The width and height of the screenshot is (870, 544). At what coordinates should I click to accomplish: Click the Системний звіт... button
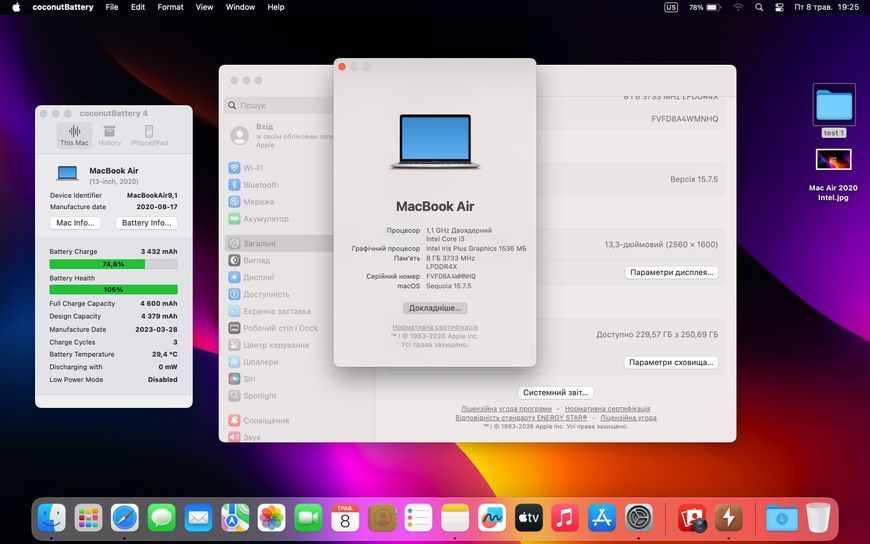(x=555, y=392)
